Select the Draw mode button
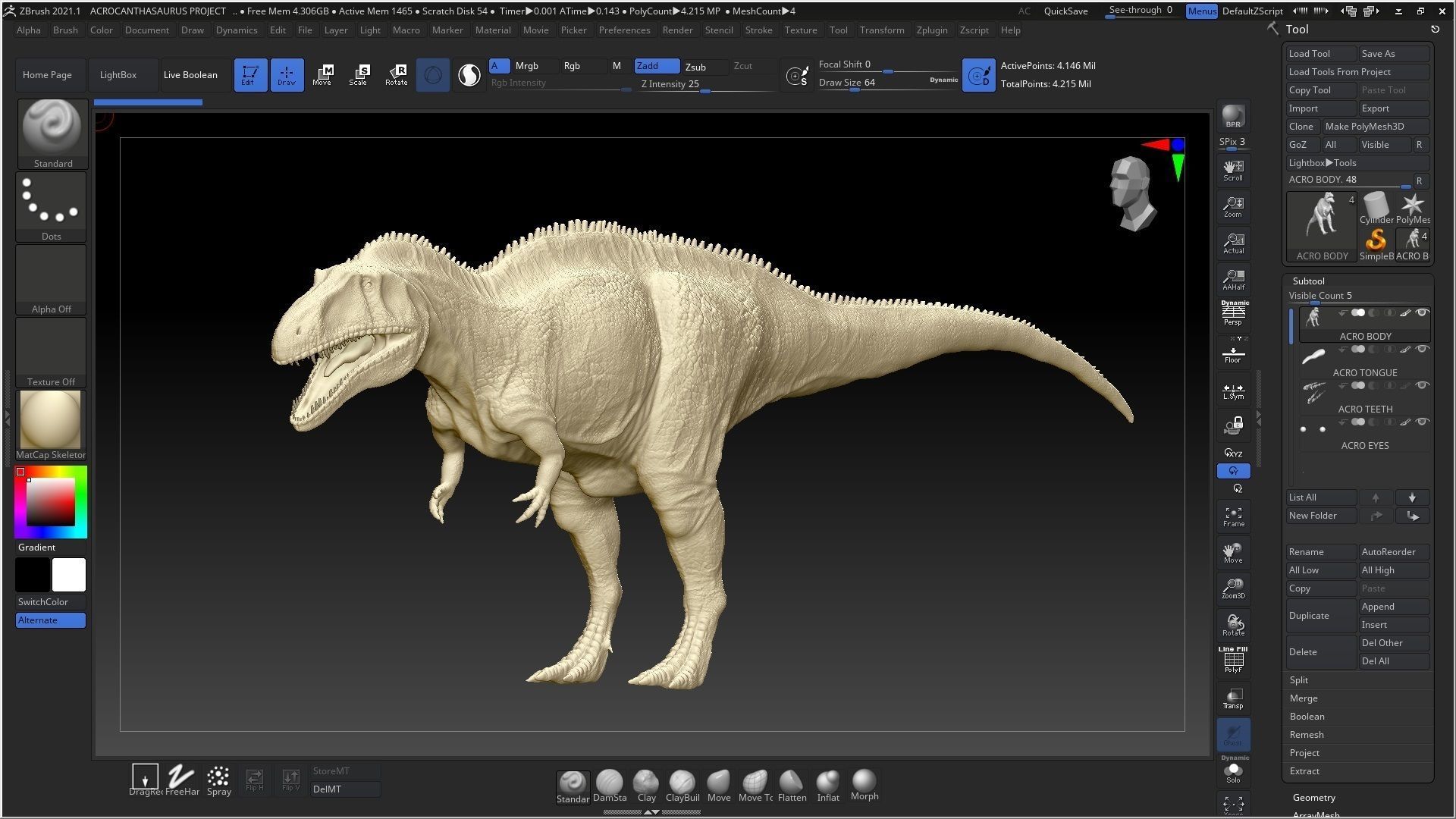 pyautogui.click(x=287, y=74)
